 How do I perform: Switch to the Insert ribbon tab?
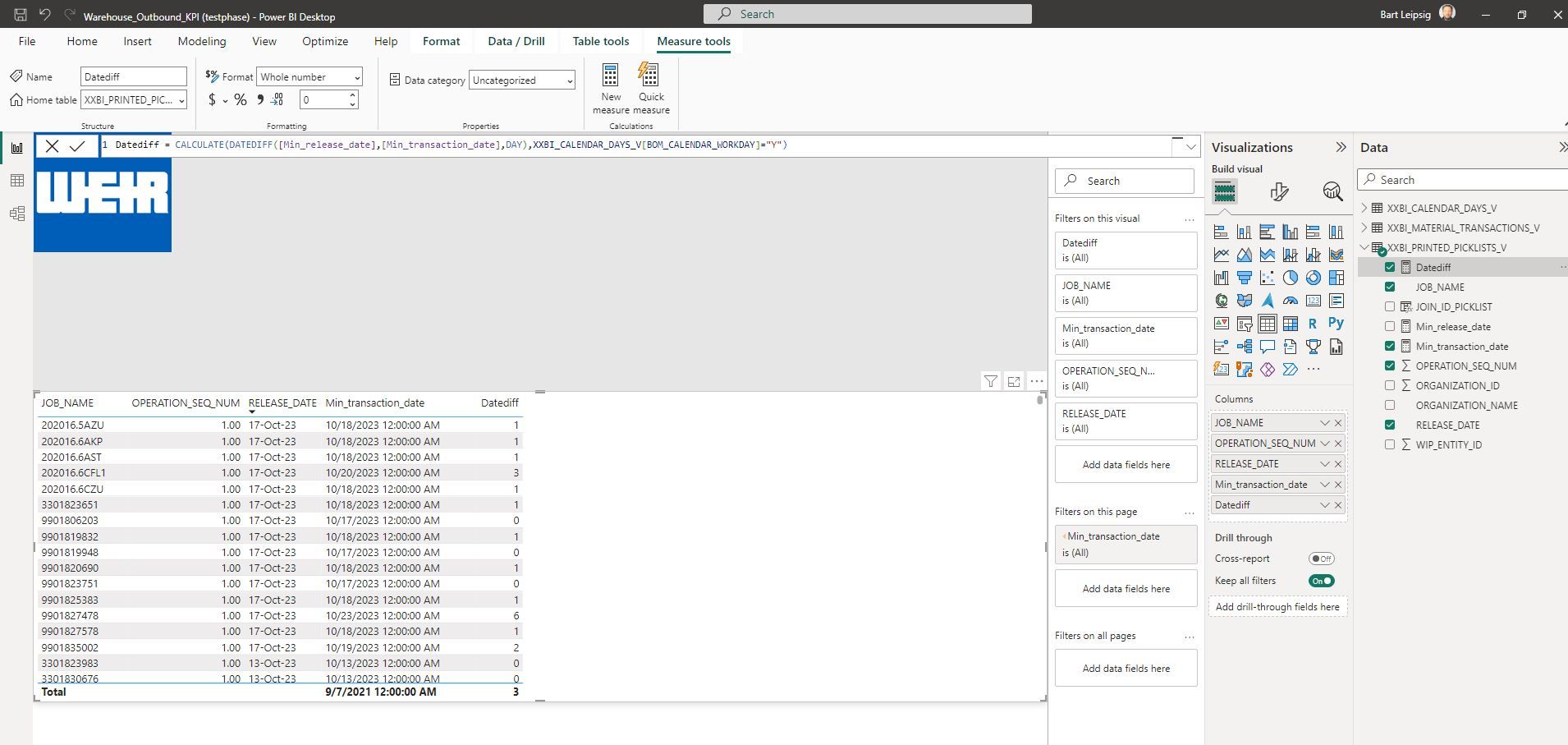point(137,41)
